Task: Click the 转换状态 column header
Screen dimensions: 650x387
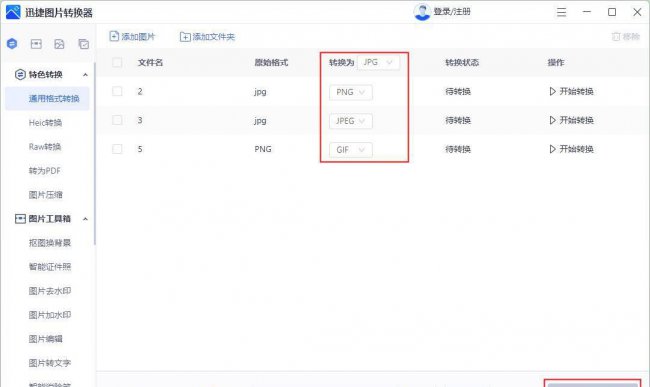Action: [x=462, y=63]
